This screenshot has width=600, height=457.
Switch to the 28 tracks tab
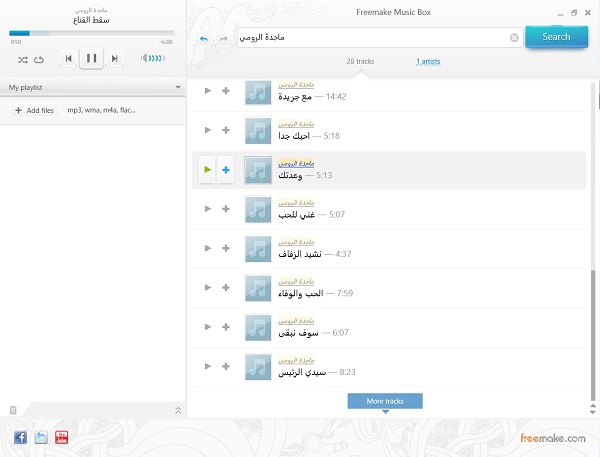point(360,61)
